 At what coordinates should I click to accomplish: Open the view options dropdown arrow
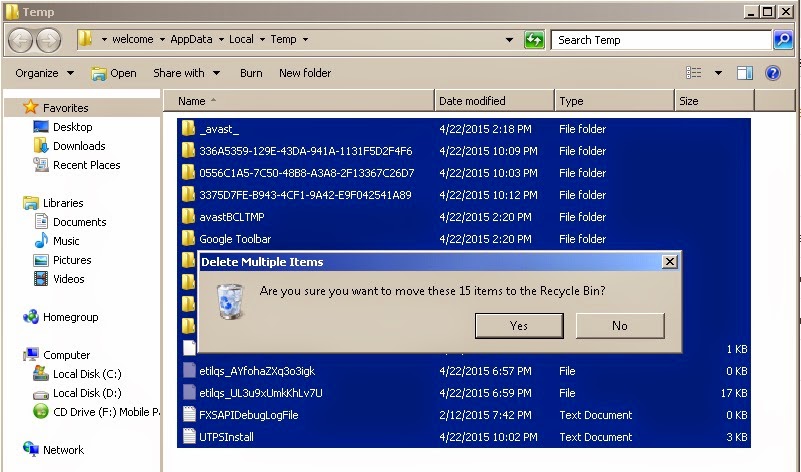(x=718, y=73)
